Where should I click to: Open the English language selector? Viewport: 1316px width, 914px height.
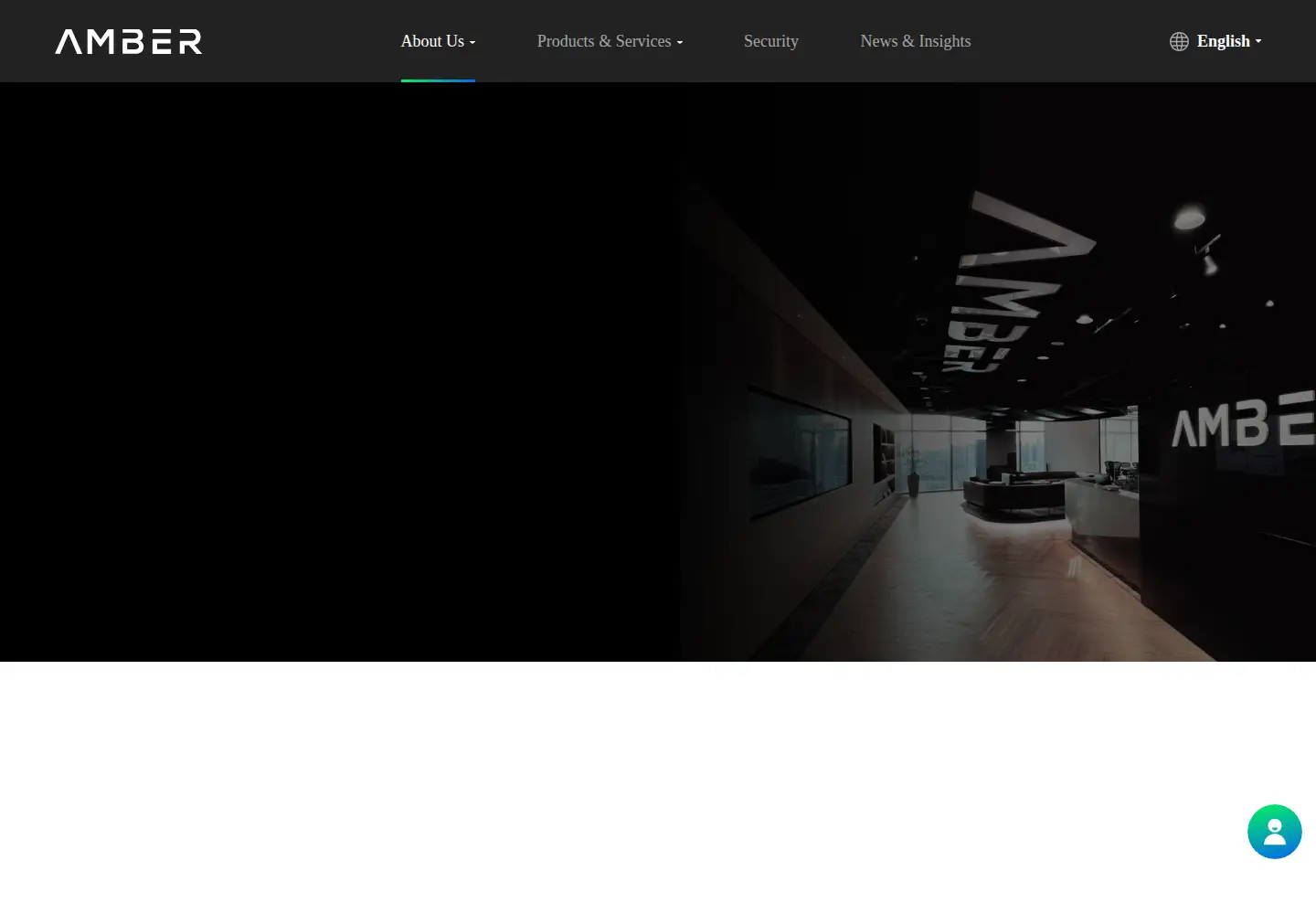pyautogui.click(x=1228, y=41)
